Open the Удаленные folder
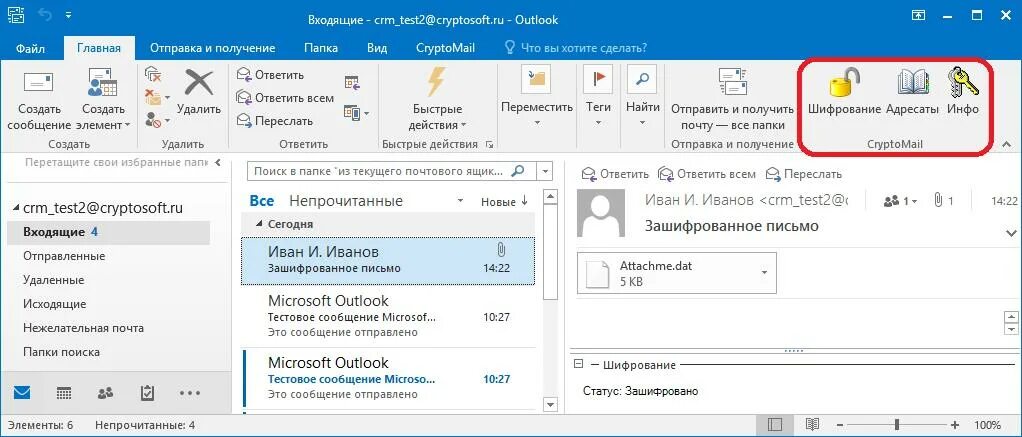Screen dimensions: 1022x437 coord(53,280)
